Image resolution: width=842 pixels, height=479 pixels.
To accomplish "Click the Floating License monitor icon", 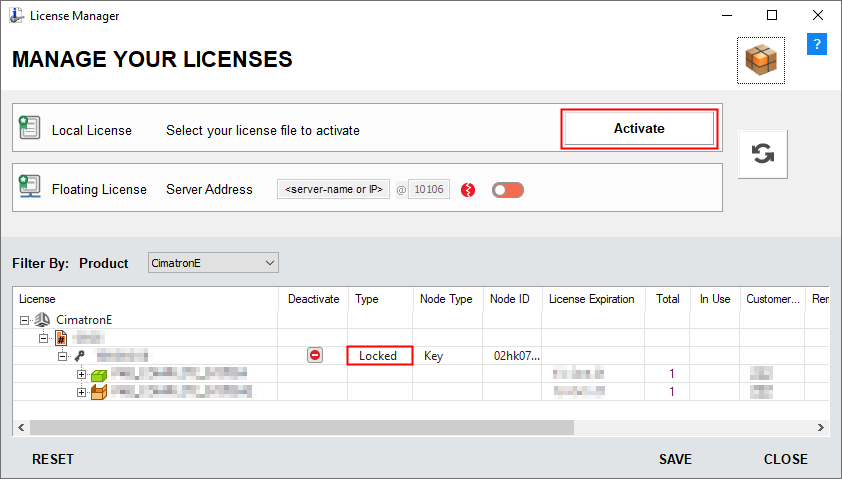I will [x=30, y=186].
